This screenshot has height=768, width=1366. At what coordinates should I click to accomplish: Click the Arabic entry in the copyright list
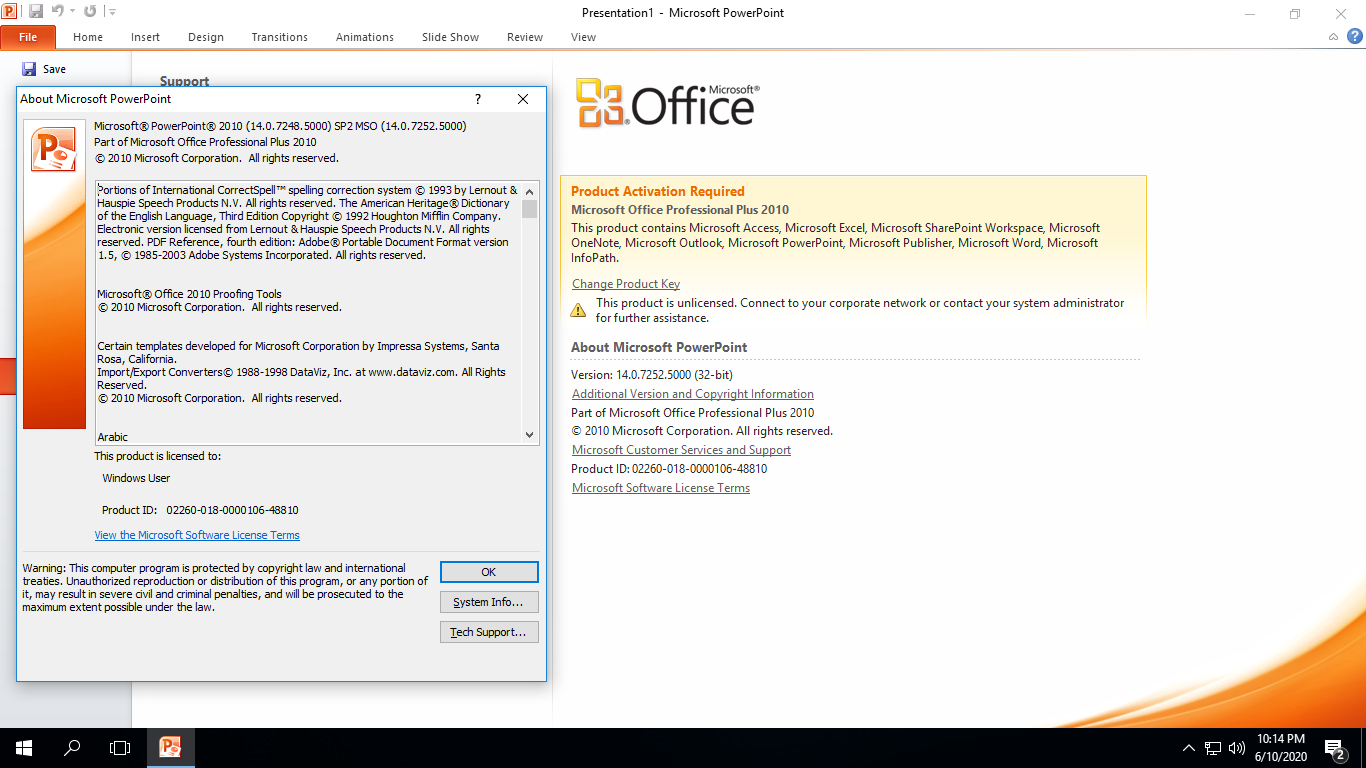tap(113, 437)
